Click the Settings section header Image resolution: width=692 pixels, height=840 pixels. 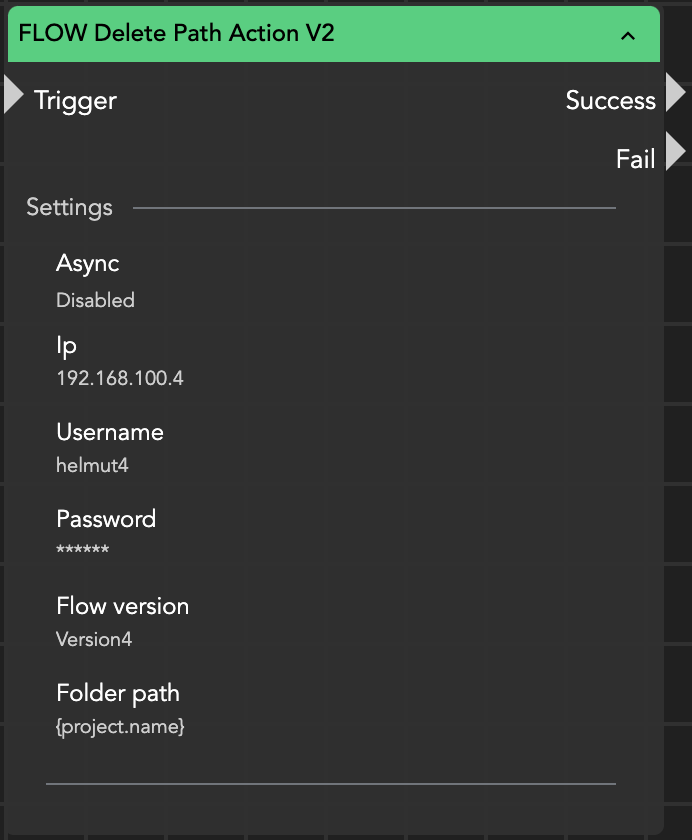click(x=69, y=208)
